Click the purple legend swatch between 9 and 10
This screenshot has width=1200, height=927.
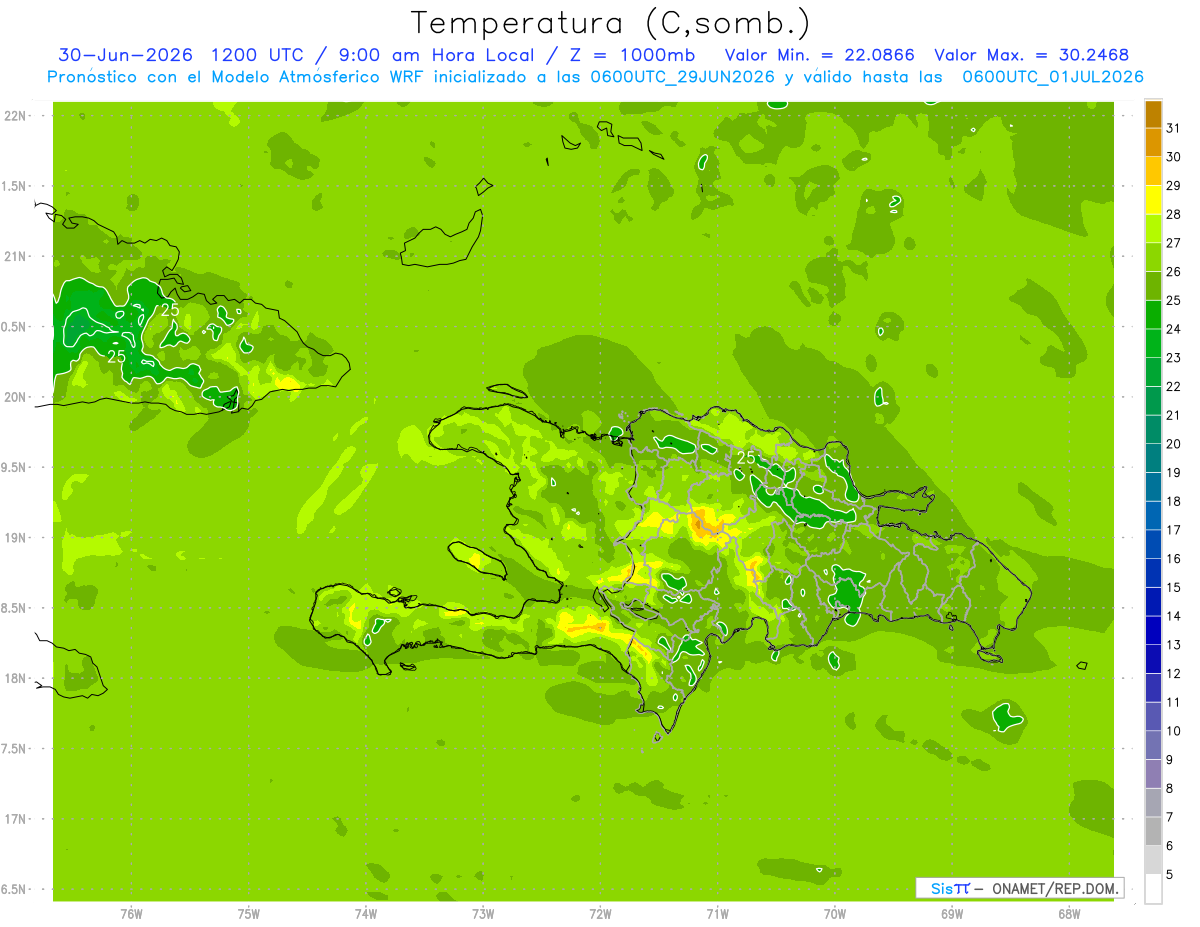[1153, 745]
